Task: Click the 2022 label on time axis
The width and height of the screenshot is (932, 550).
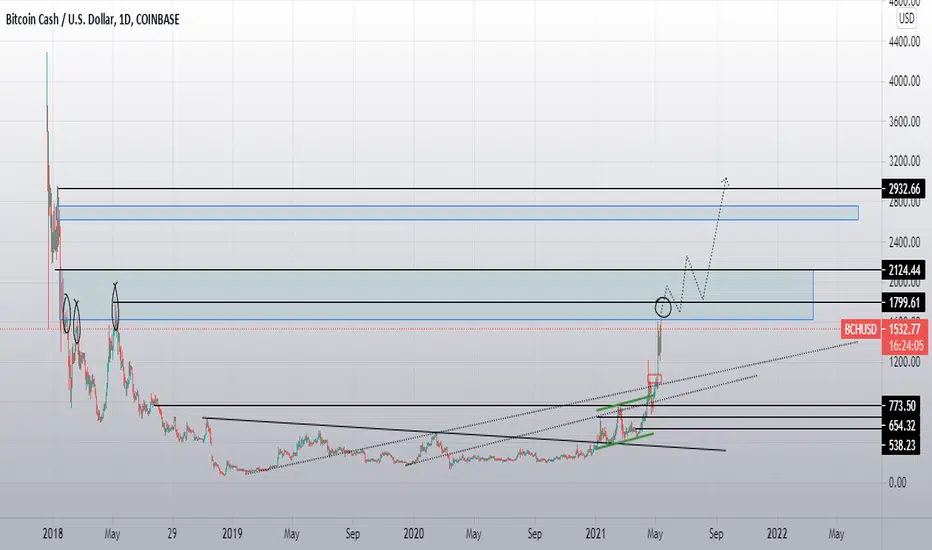Action: coord(776,534)
